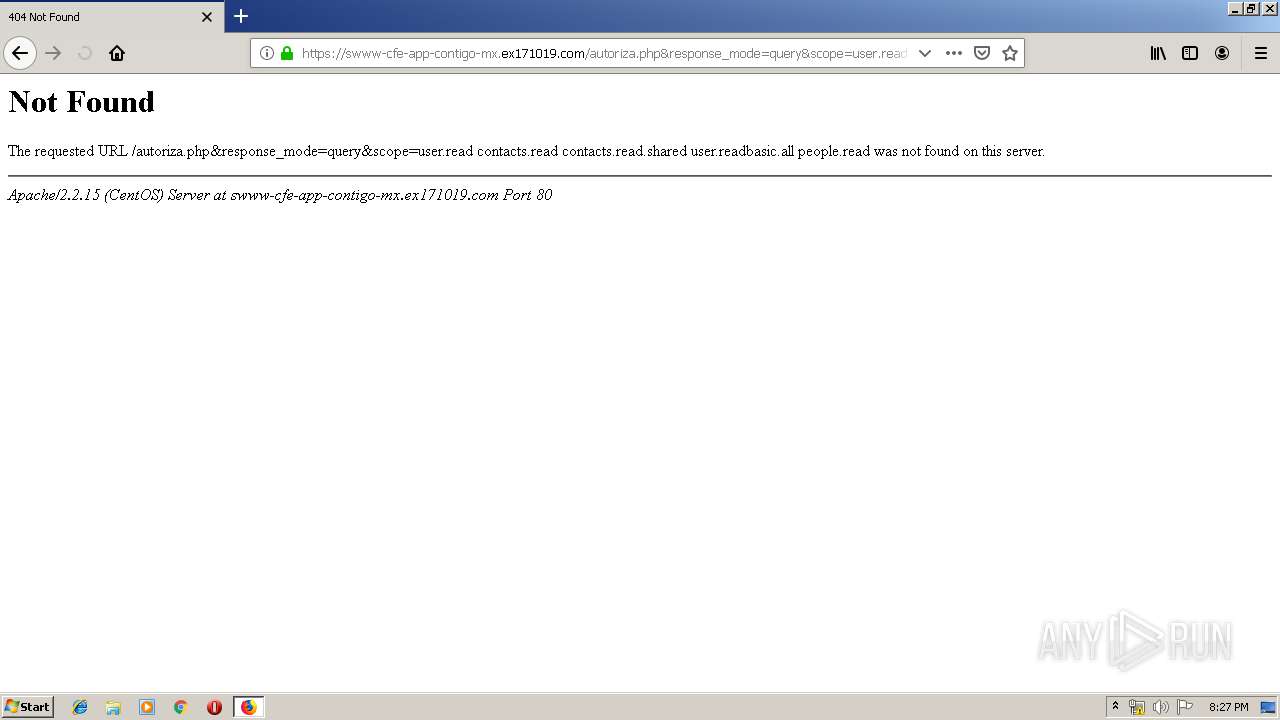Launch Opera browser from taskbar
The width and height of the screenshot is (1280, 720).
[x=214, y=707]
